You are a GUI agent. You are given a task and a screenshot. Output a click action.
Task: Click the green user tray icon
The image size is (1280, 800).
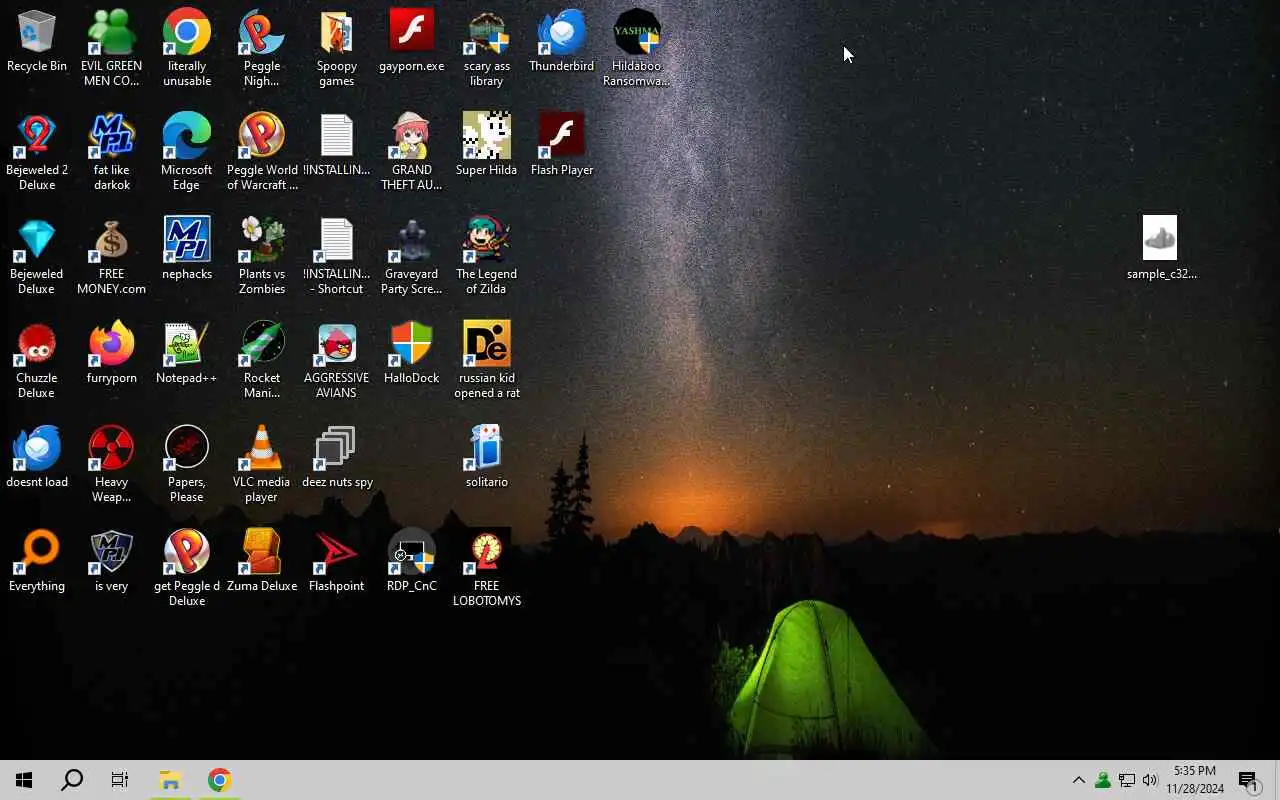point(1102,780)
